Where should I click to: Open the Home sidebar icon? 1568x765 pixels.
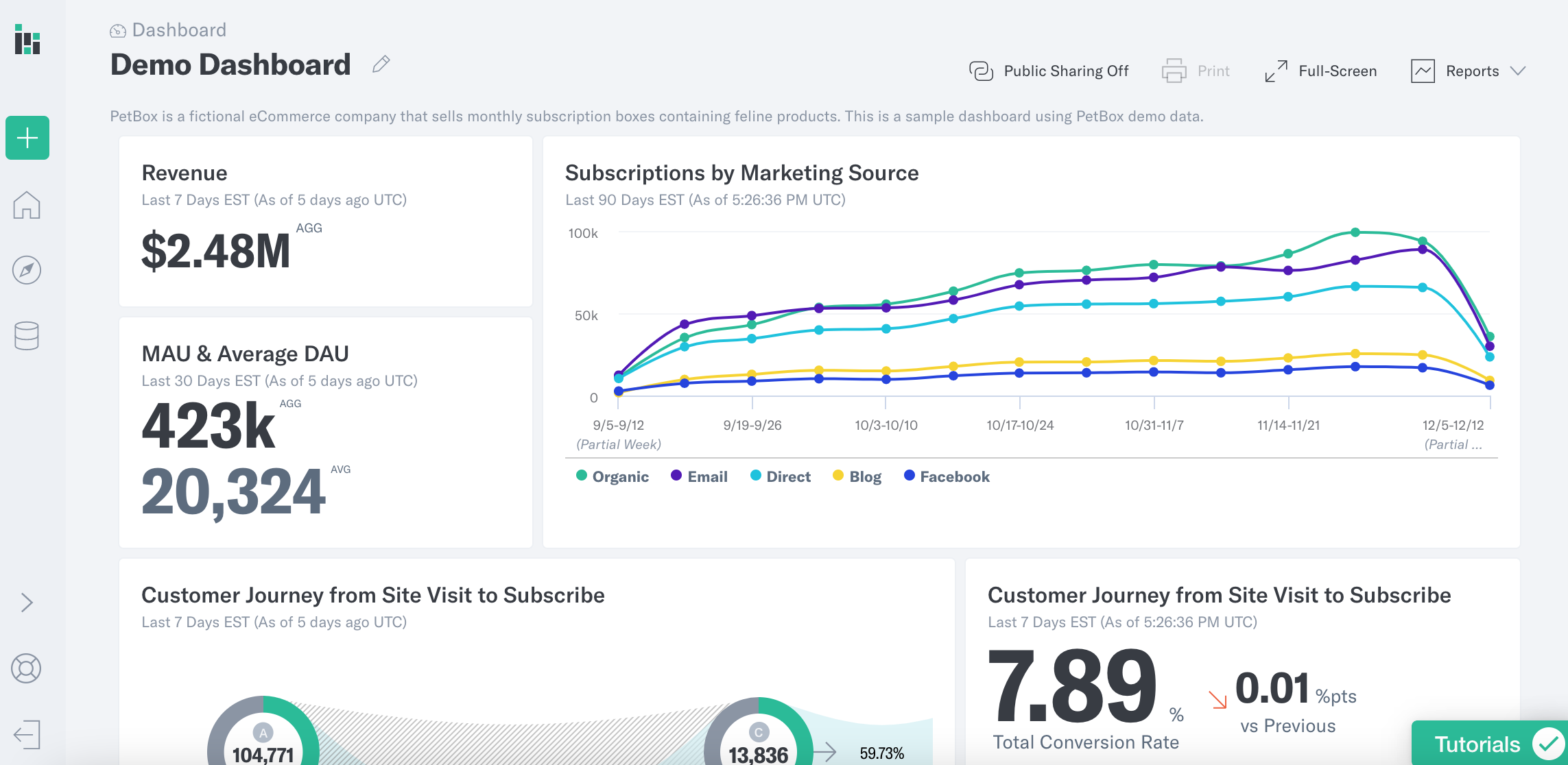(27, 204)
